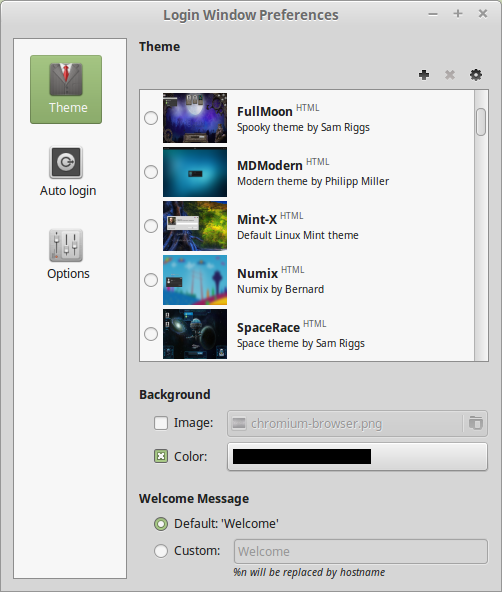Enable the Image background checkbox

coord(161,423)
